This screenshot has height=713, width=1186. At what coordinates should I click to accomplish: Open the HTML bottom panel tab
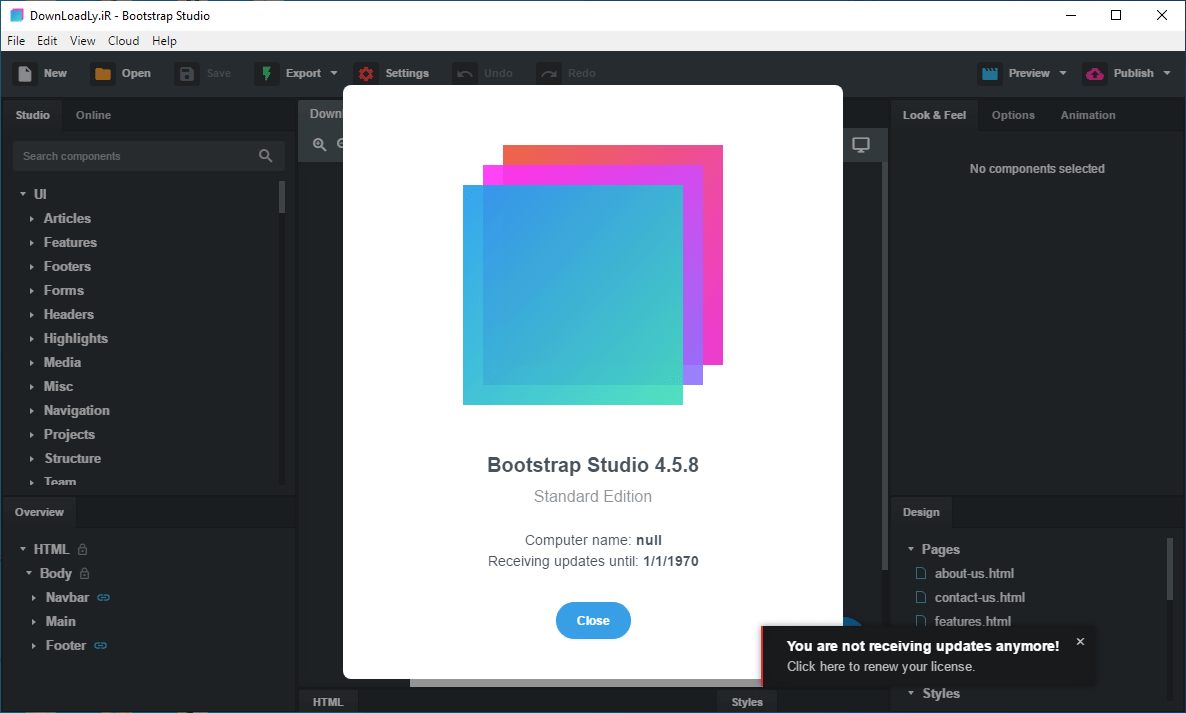click(x=328, y=702)
